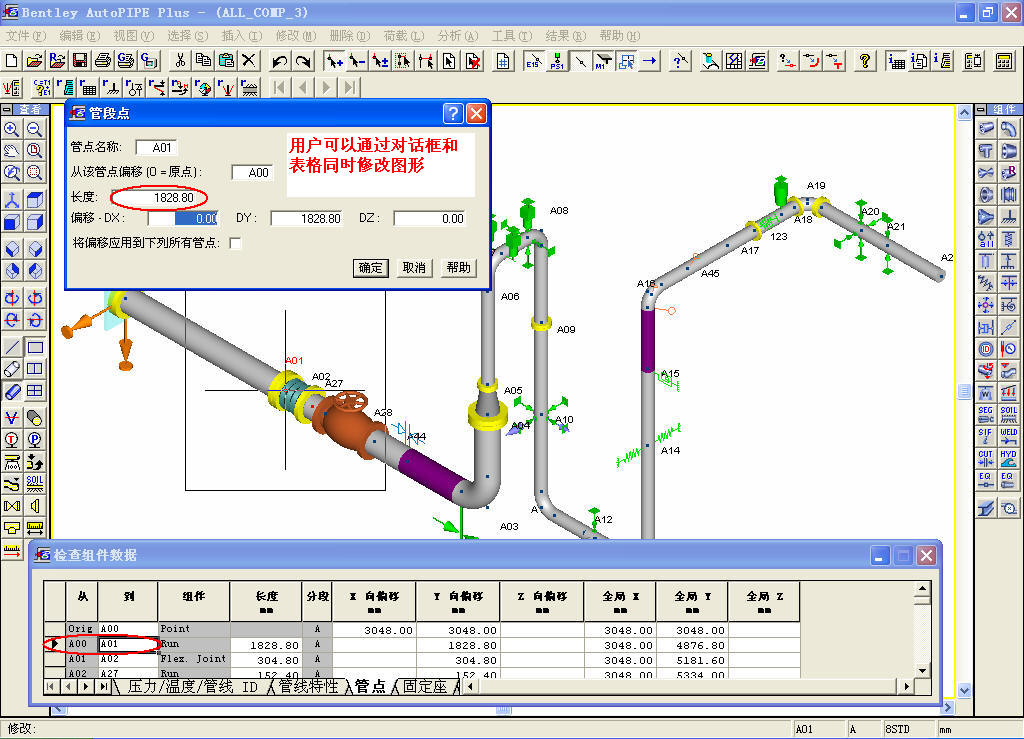1024x739 pixels.
Task: Click the Zoom Out magnifier icon
Action: [x=35, y=129]
